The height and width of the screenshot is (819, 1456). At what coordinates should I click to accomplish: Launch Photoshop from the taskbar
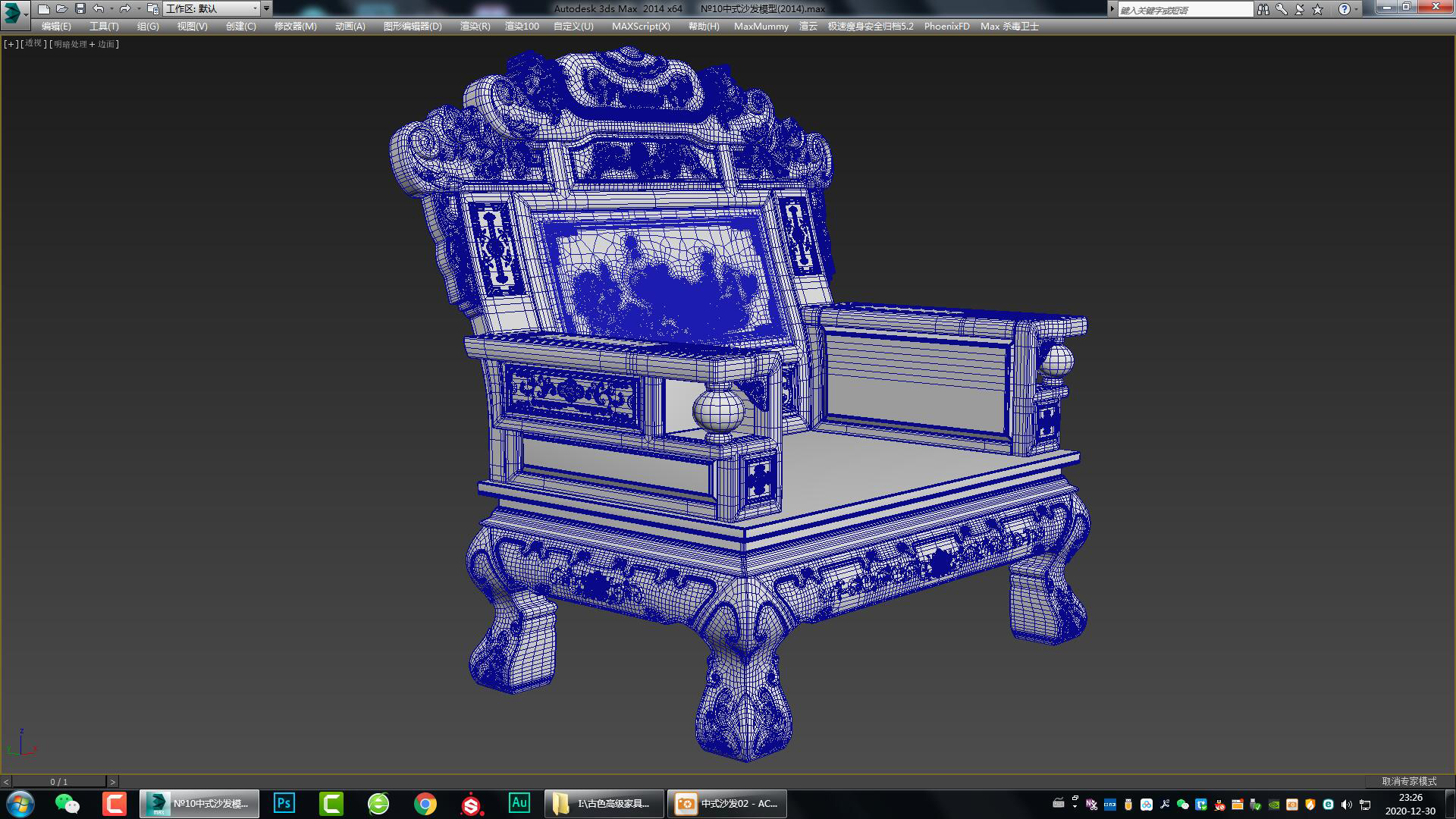pos(283,803)
